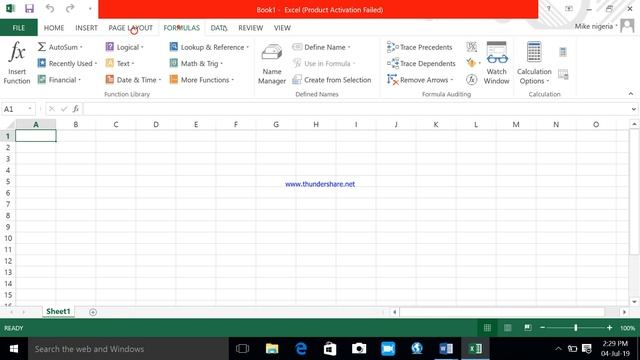640x360 pixels.
Task: Save the workbook from the quick access toolbar
Action: [x=29, y=9]
